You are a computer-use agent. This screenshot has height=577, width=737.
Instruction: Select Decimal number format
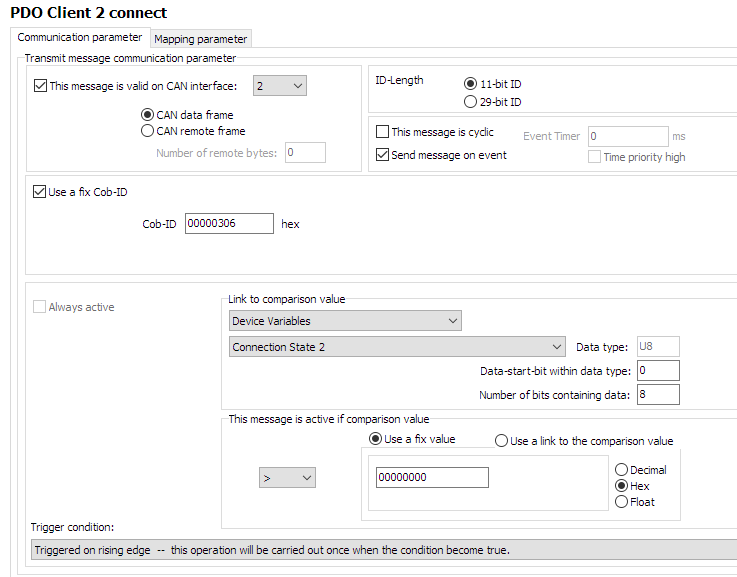pos(621,470)
